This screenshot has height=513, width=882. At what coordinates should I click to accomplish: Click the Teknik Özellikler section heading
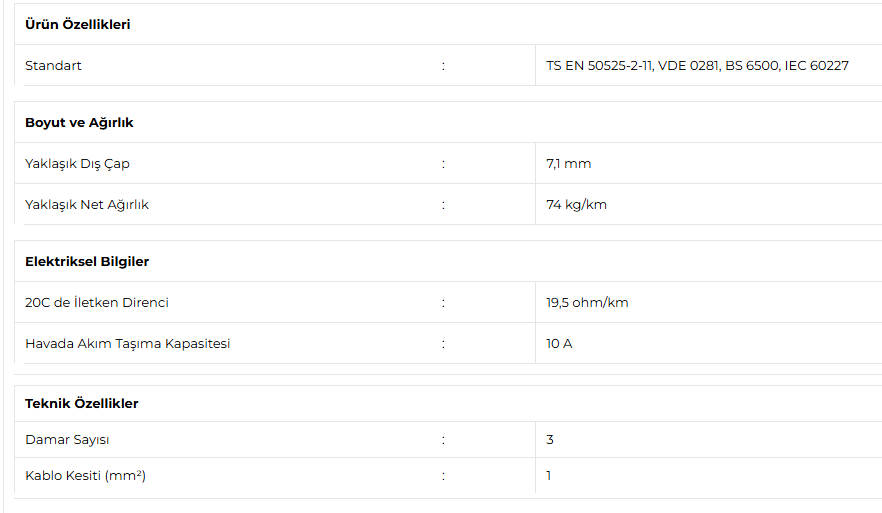pyautogui.click(x=82, y=404)
